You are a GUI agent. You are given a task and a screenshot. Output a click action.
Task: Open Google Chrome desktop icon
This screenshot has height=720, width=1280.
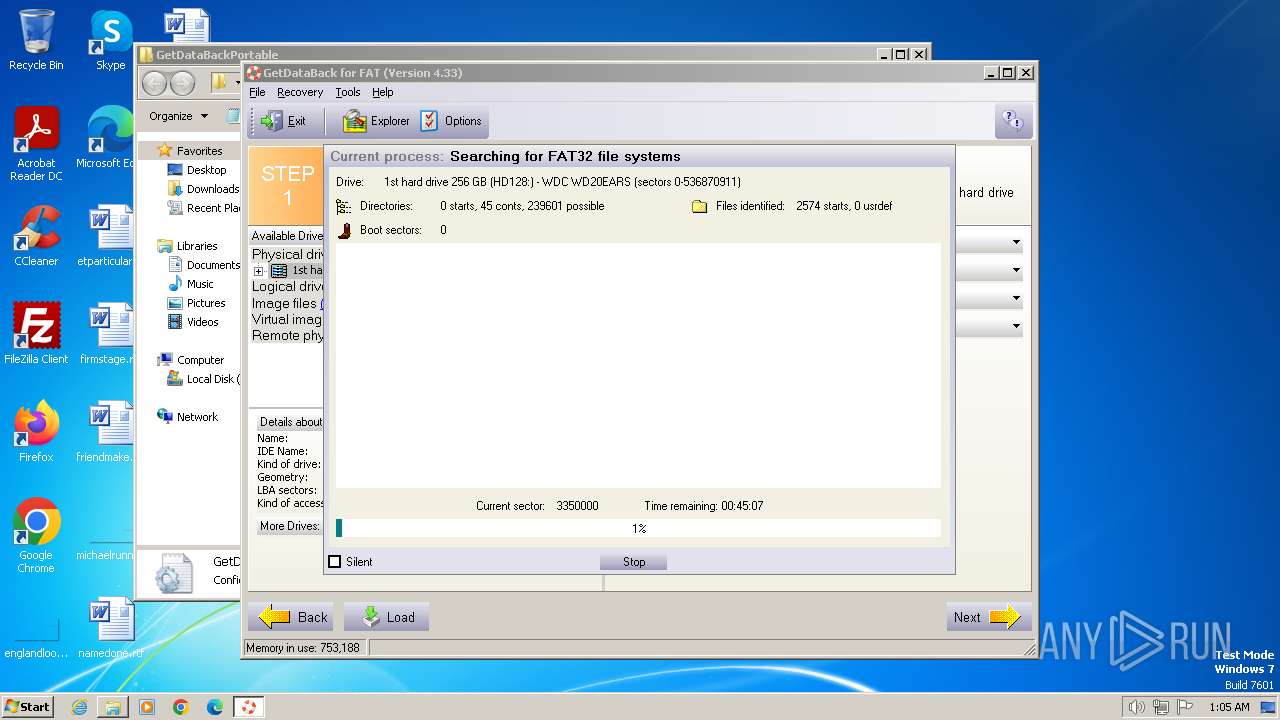[x=36, y=536]
